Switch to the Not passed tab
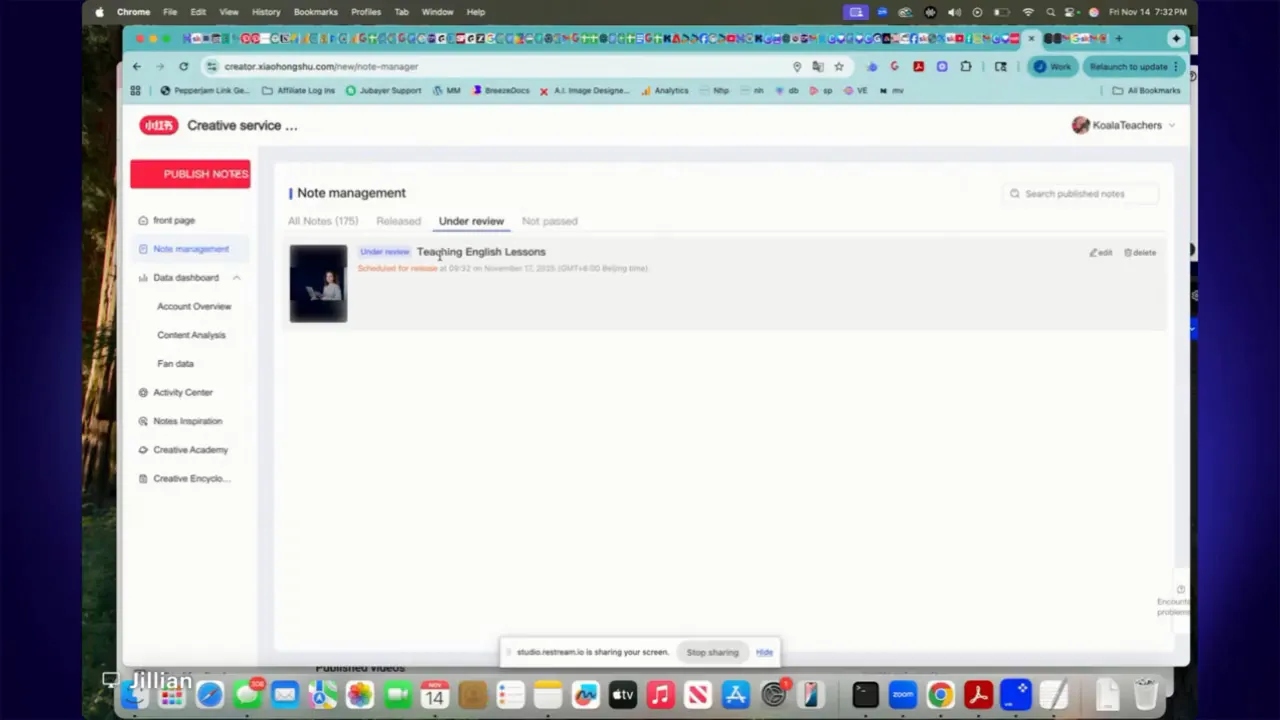The image size is (1280, 720). click(x=549, y=221)
